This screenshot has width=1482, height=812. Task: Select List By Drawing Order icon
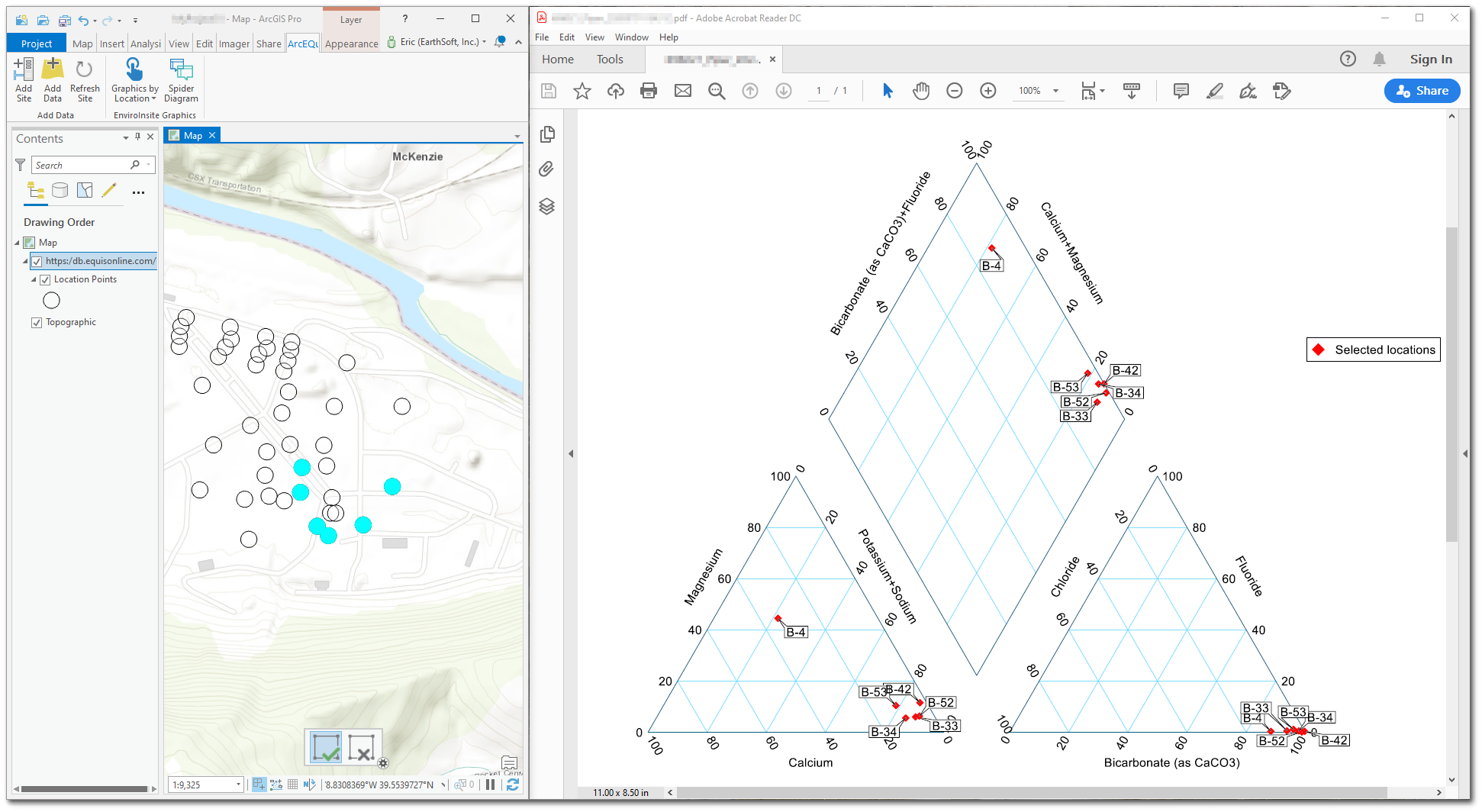tap(36, 191)
